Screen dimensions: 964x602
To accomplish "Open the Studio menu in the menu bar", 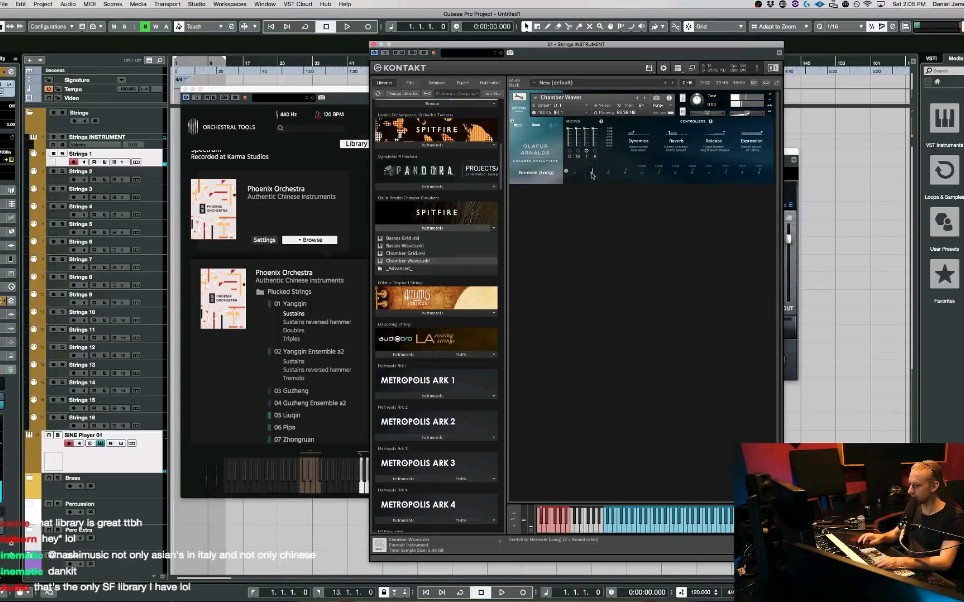I will (x=196, y=4).
